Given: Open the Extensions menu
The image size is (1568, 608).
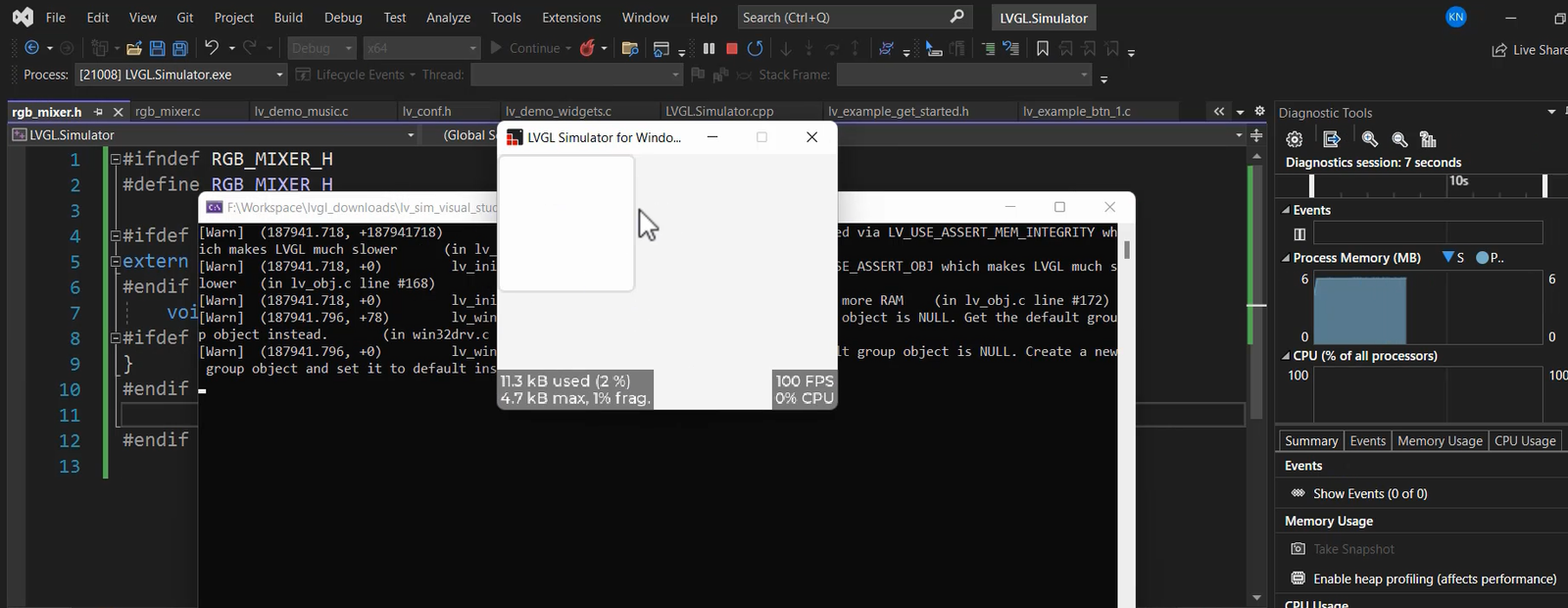Looking at the screenshot, I should pos(571,17).
